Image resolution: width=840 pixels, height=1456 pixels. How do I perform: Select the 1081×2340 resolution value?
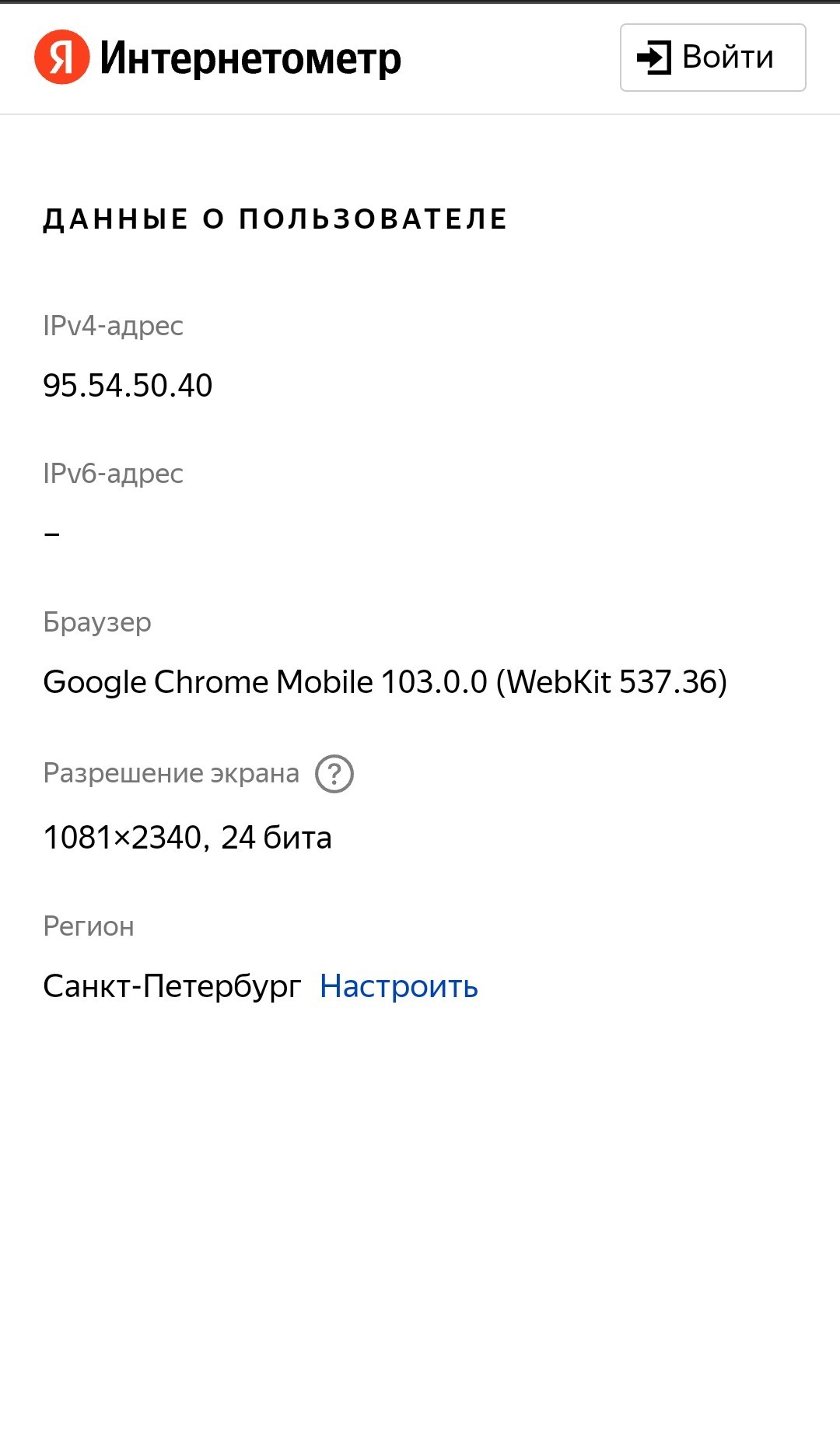pyautogui.click(x=122, y=838)
